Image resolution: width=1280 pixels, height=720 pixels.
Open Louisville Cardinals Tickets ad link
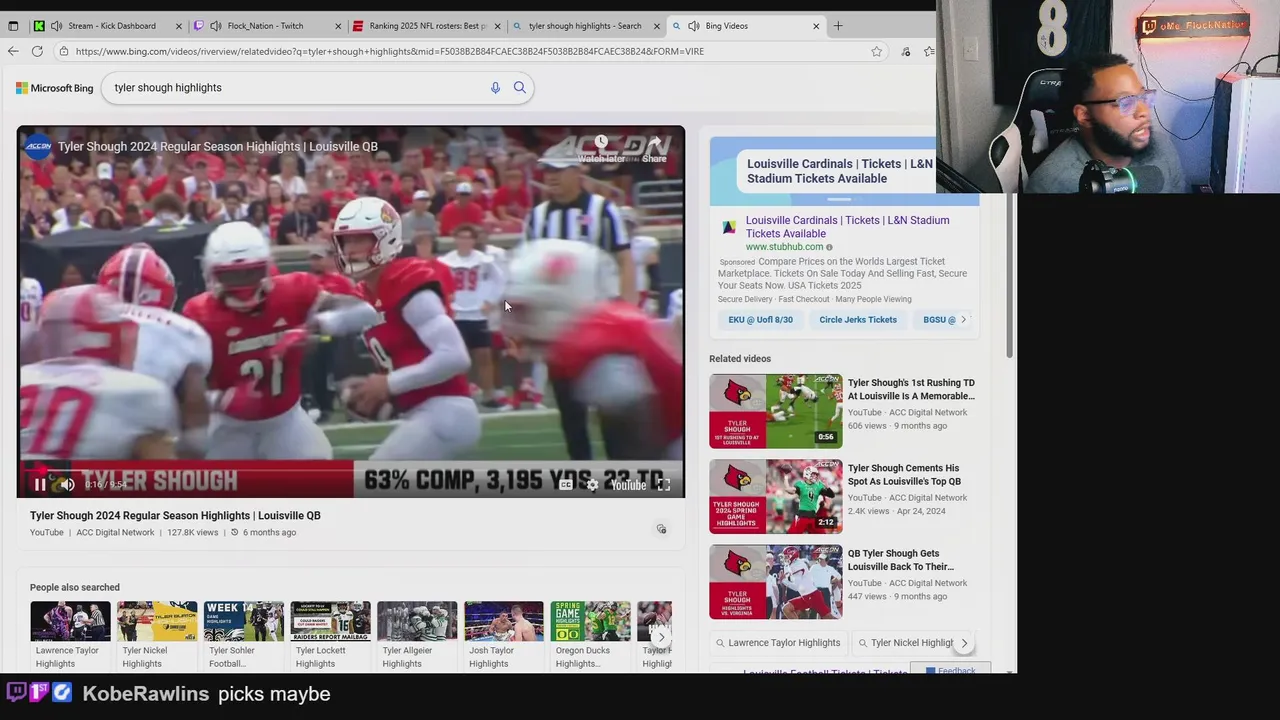point(847,227)
